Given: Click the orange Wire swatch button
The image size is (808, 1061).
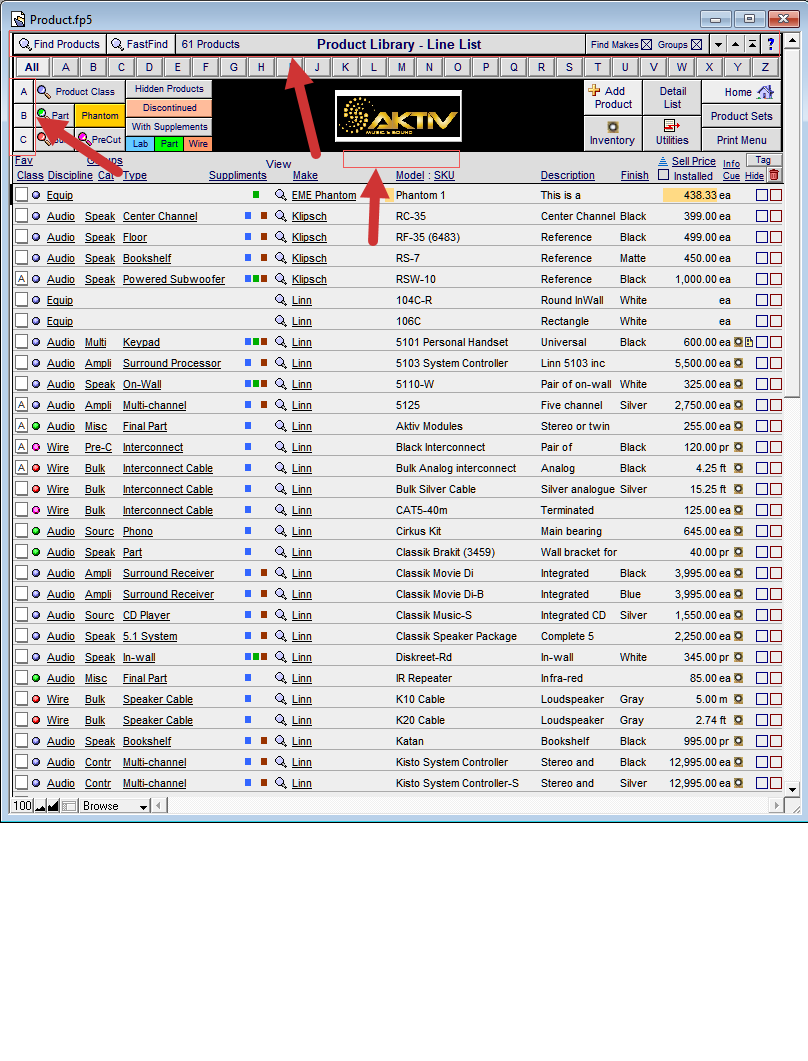Looking at the screenshot, I should [x=198, y=143].
